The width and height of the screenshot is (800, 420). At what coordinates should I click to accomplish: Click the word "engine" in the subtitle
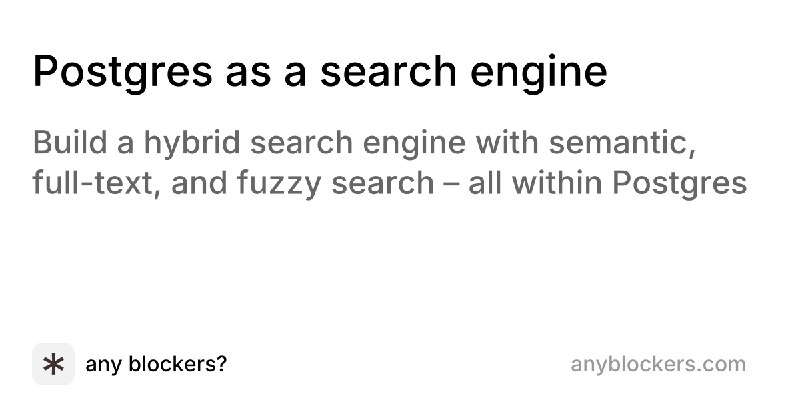[x=425, y=143]
